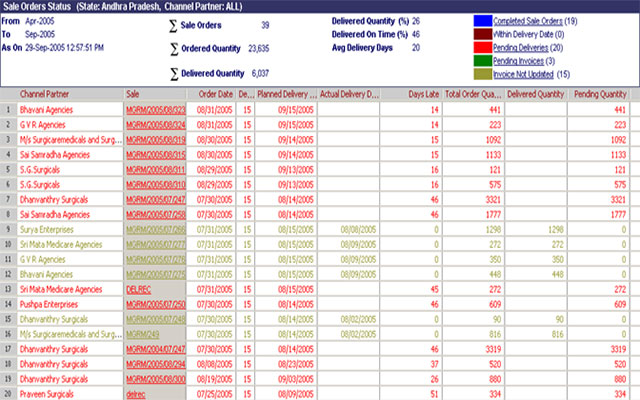
Task: Sort by the Actual Delivery column header
Action: point(349,94)
